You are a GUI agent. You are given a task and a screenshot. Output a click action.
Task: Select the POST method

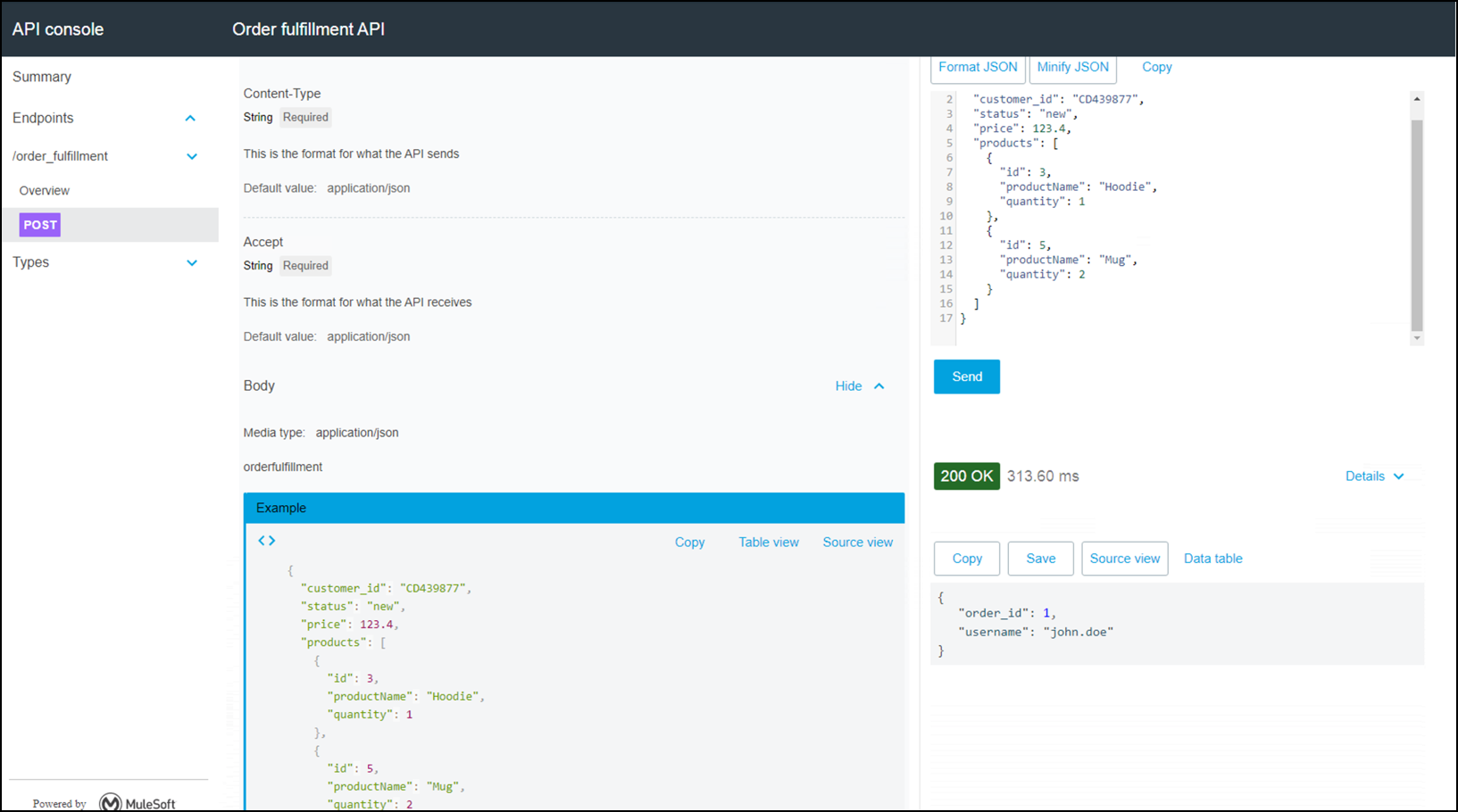[x=40, y=225]
